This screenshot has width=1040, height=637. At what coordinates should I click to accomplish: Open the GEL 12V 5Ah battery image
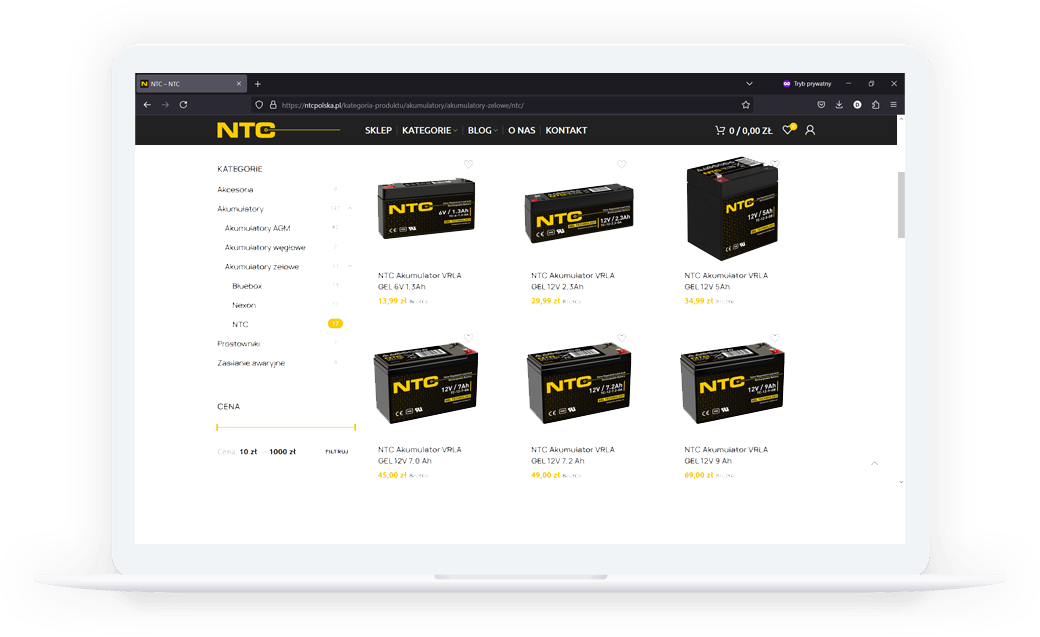click(x=732, y=209)
